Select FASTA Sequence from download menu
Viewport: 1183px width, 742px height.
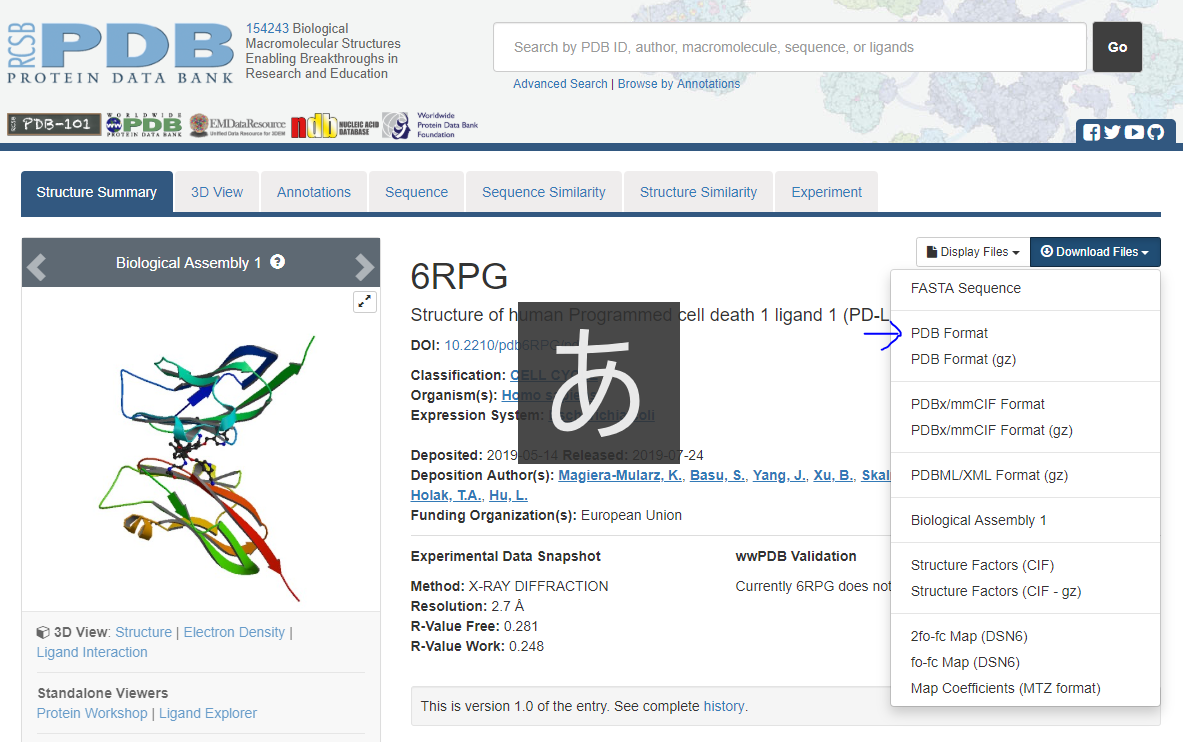pos(965,288)
